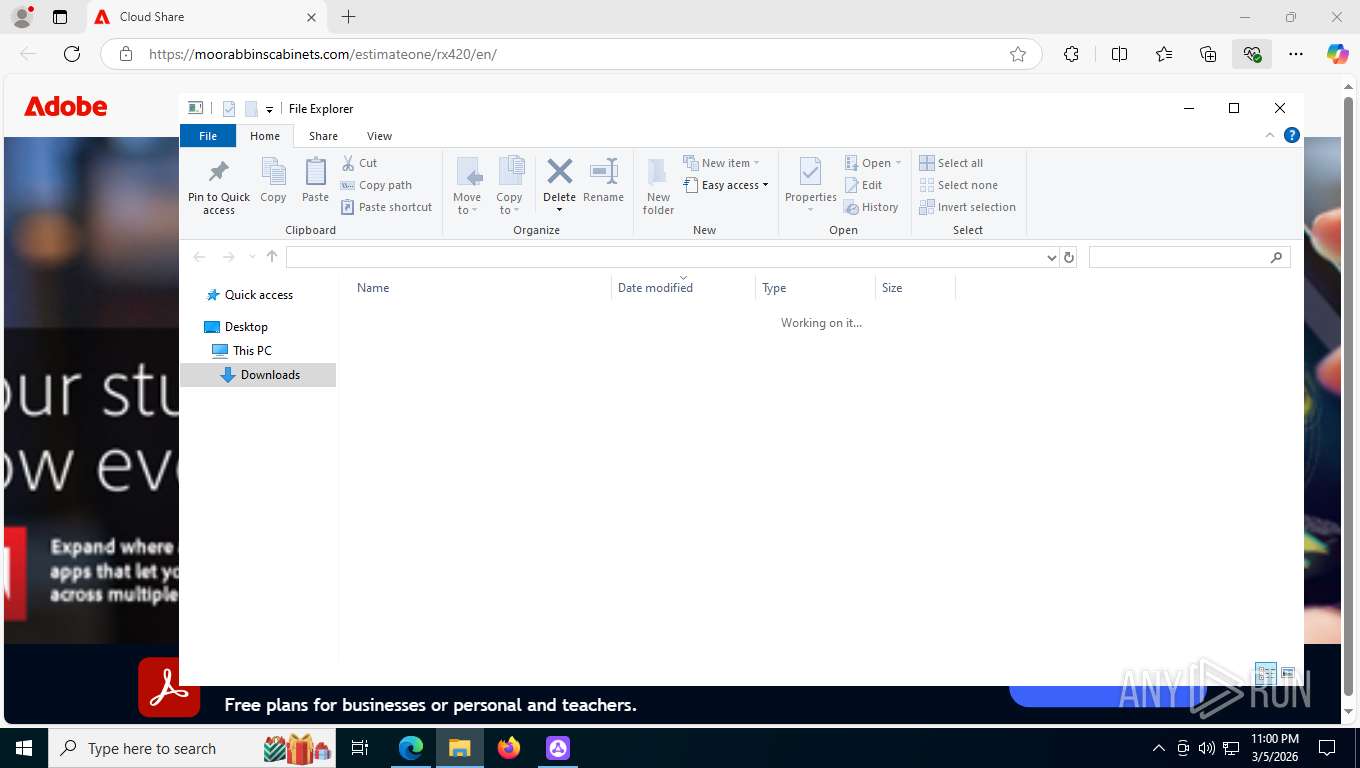Collapse the ribbon with the chevron
This screenshot has width=1360, height=768.
coord(1270,135)
